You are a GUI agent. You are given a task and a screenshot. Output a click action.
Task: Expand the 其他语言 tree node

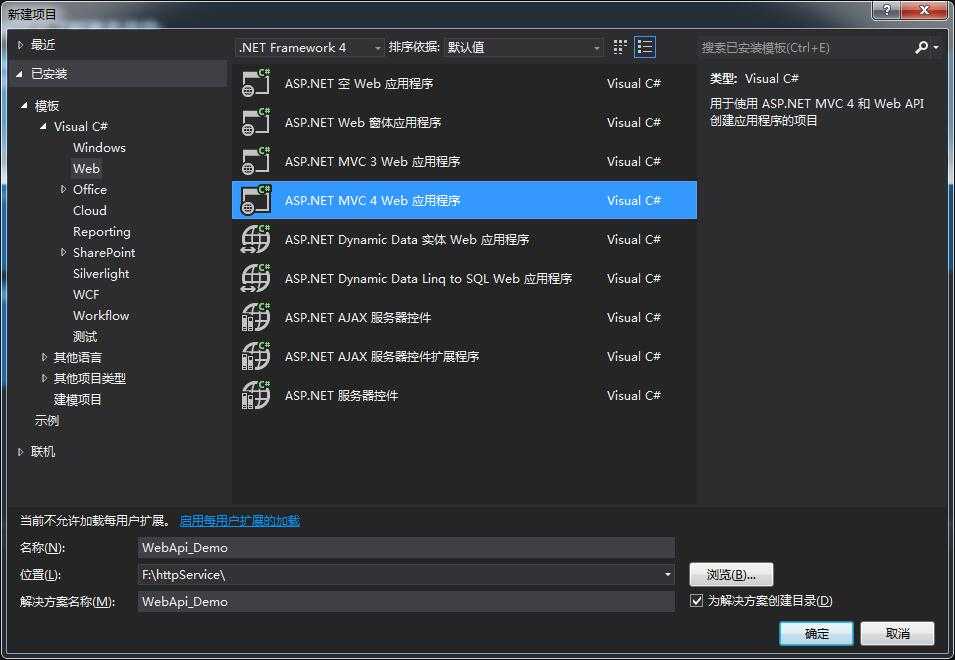click(x=44, y=357)
